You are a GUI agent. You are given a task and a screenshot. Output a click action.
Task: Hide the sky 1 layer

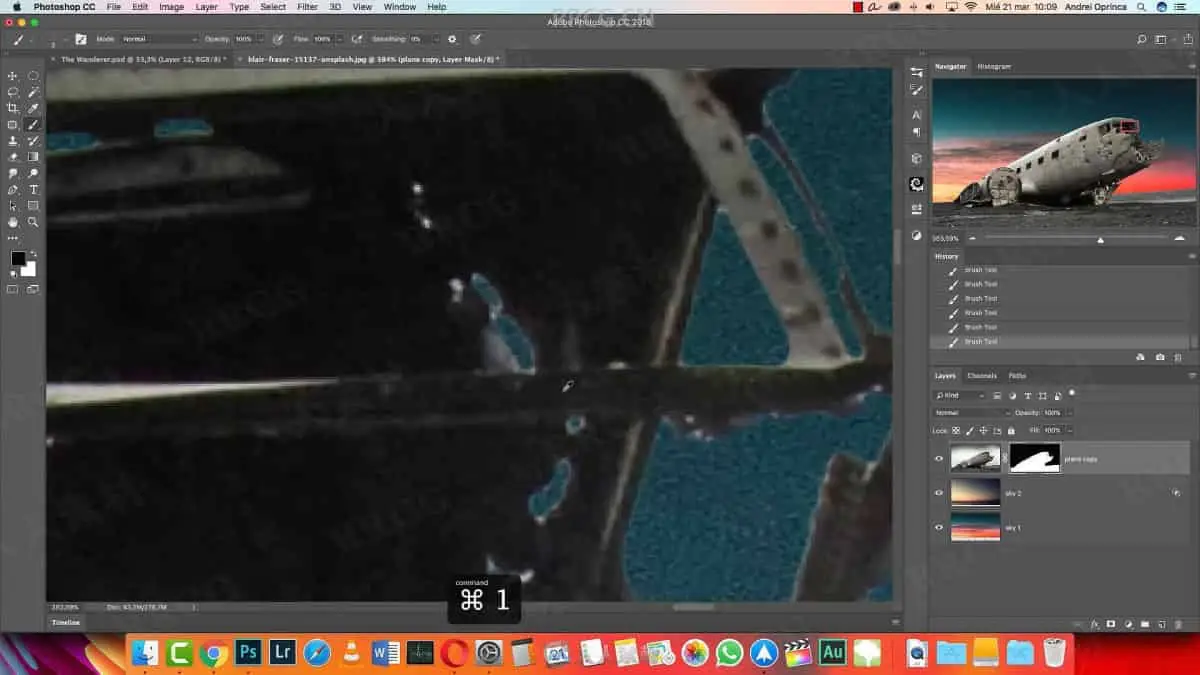pos(938,527)
